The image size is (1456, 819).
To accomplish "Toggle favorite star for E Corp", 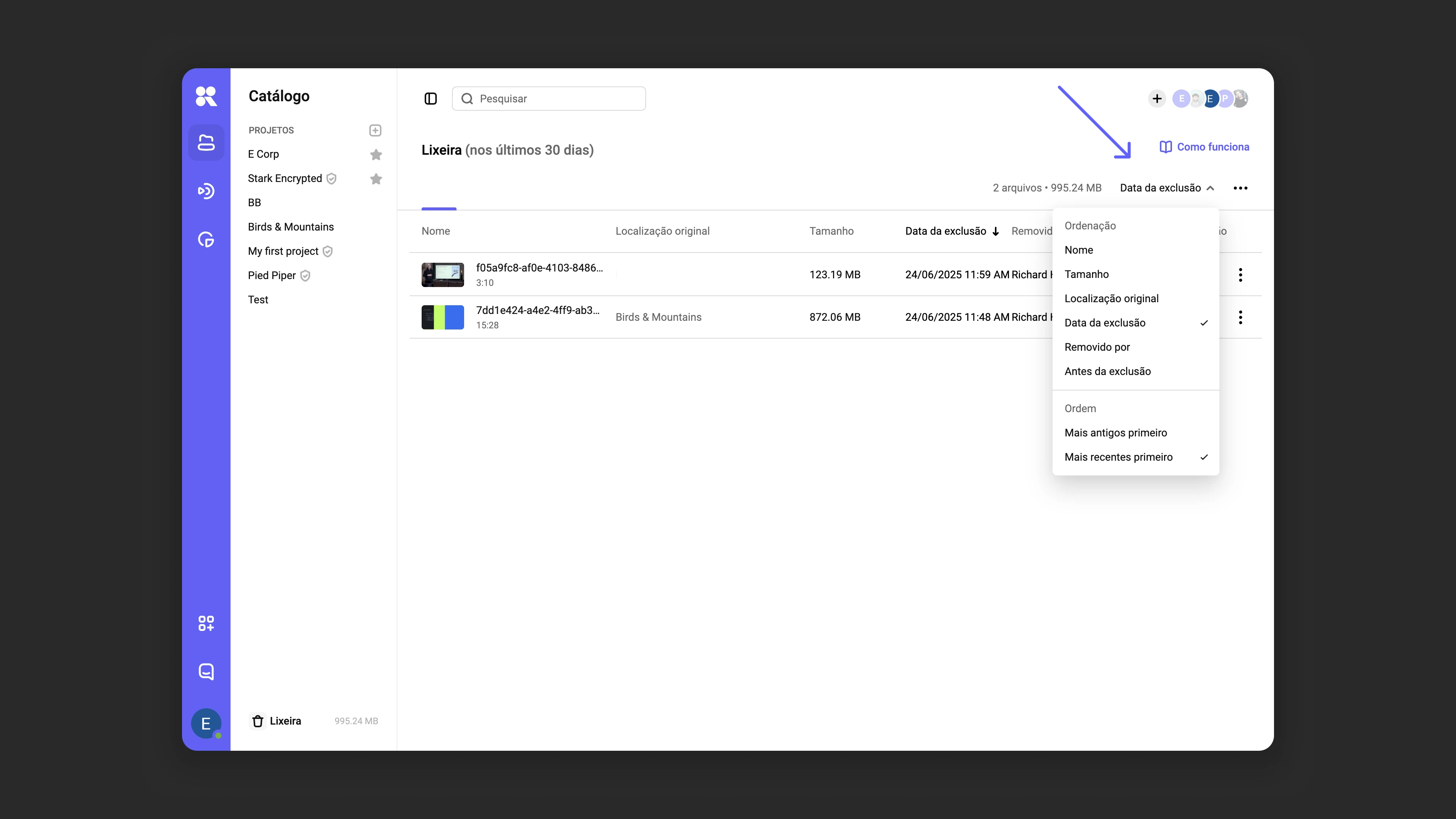I will [376, 154].
